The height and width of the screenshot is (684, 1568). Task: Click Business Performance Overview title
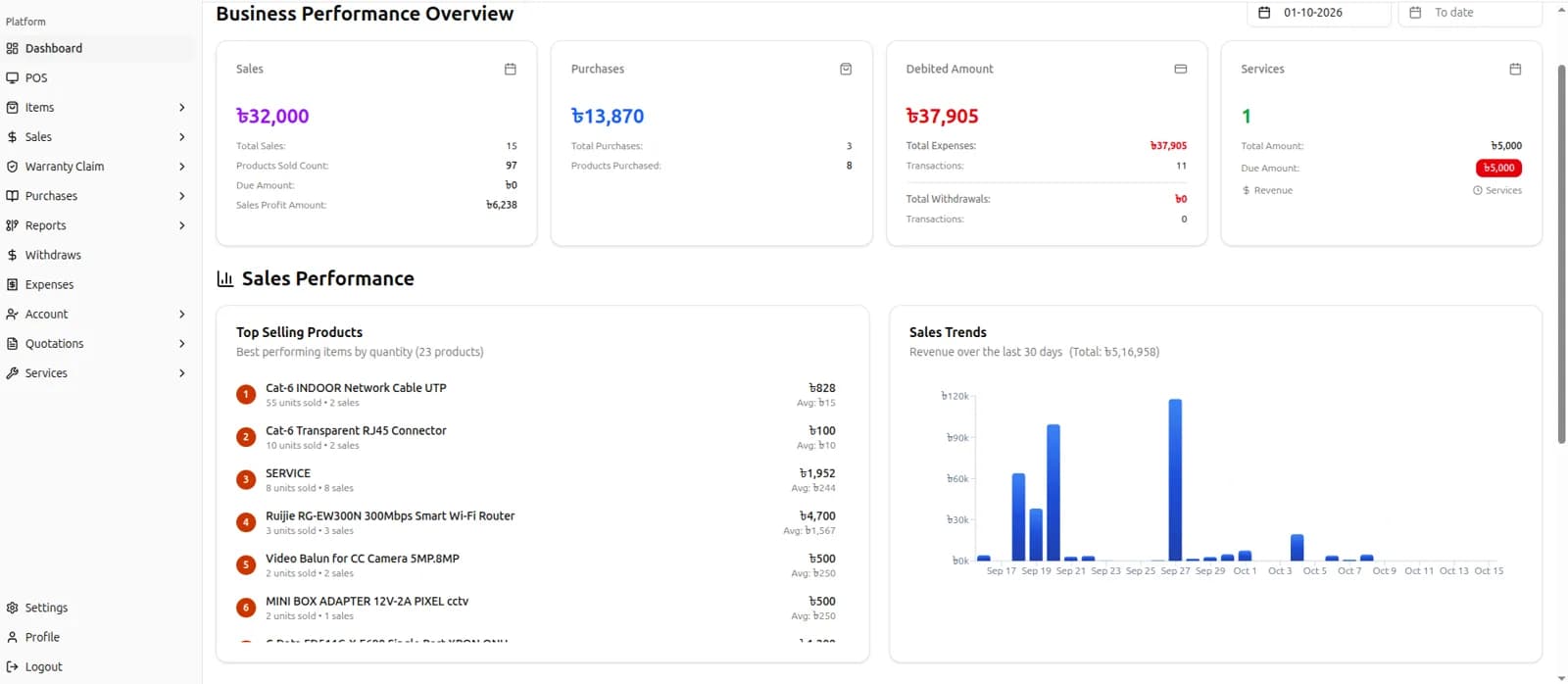pos(365,14)
